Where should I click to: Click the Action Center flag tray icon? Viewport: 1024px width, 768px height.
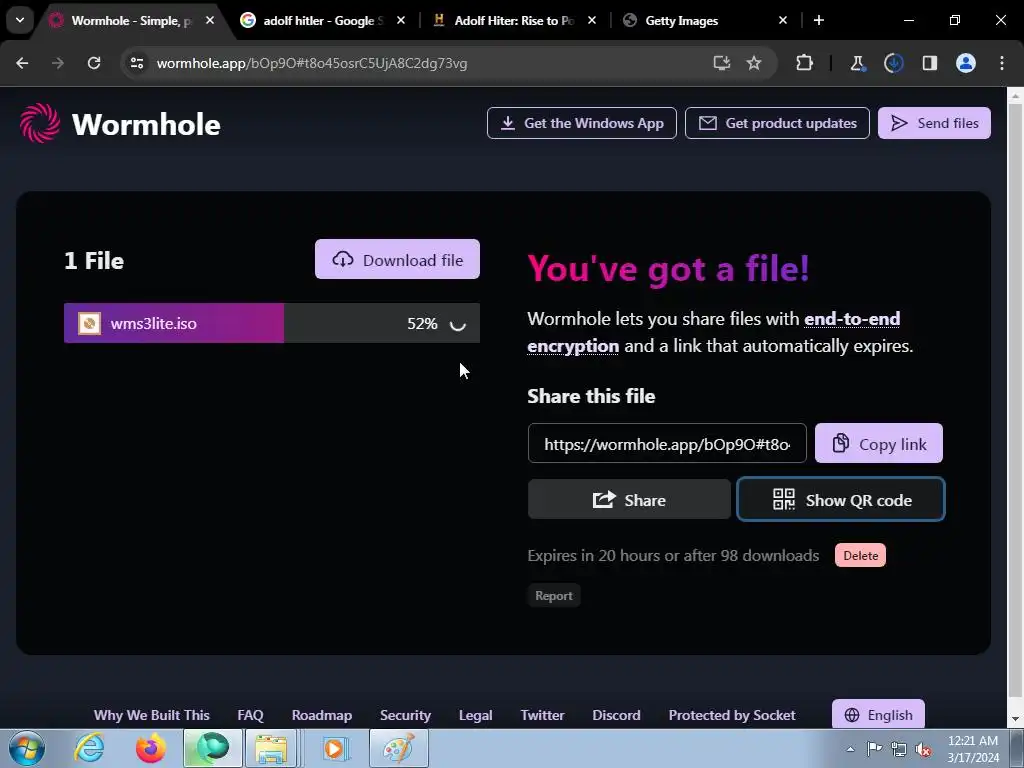(874, 749)
